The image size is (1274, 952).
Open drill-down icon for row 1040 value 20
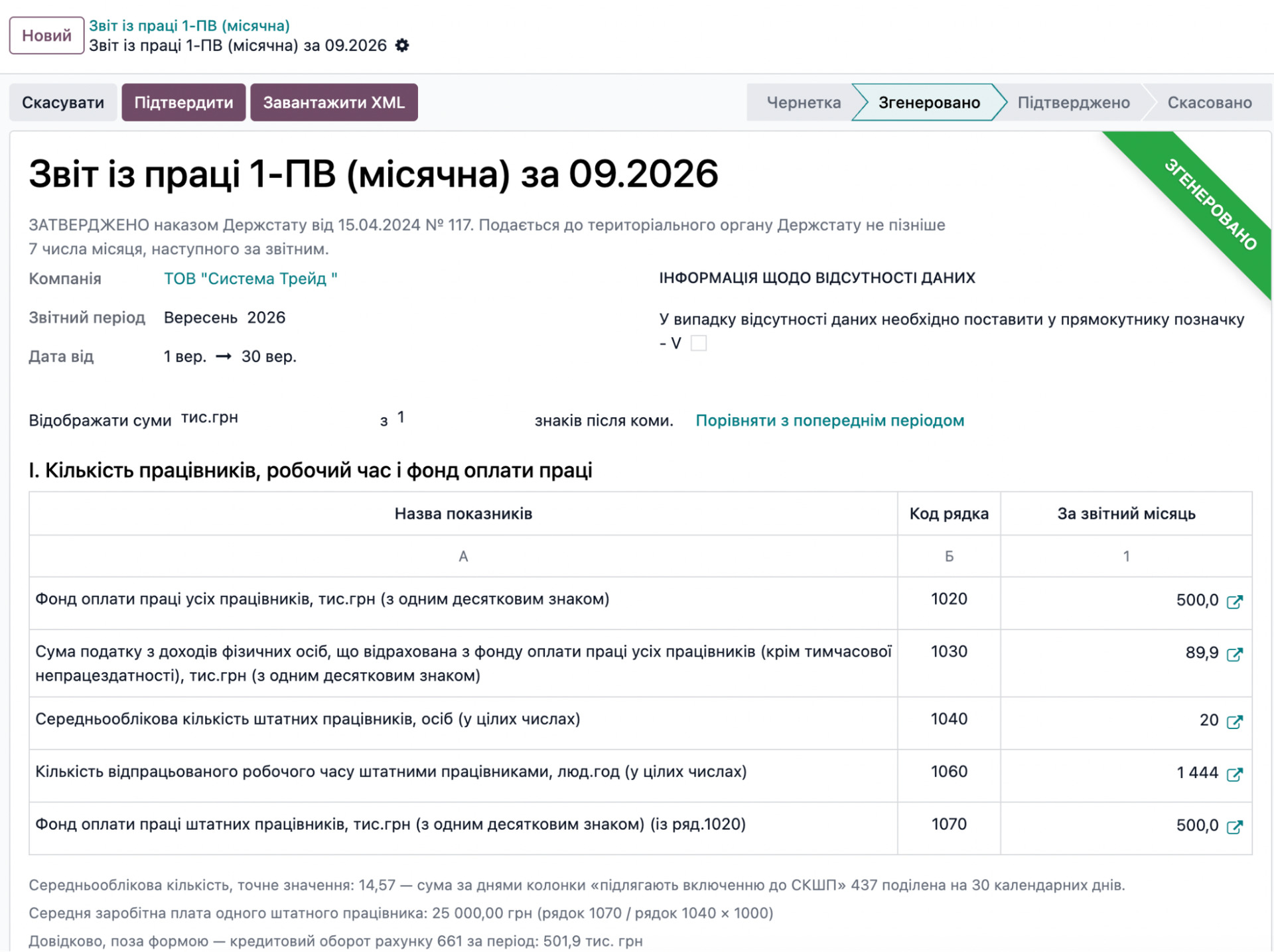1234,721
